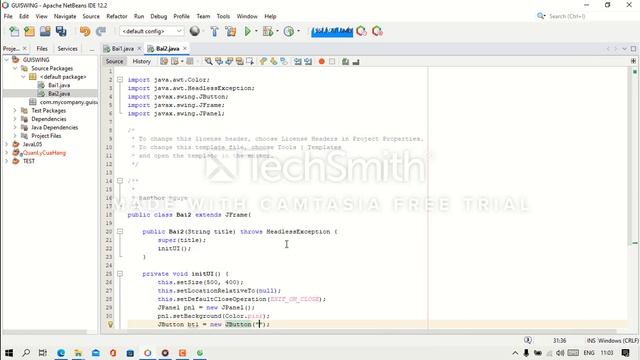
Task: Open the Run Project dropdown arrow
Action: (x=256, y=31)
